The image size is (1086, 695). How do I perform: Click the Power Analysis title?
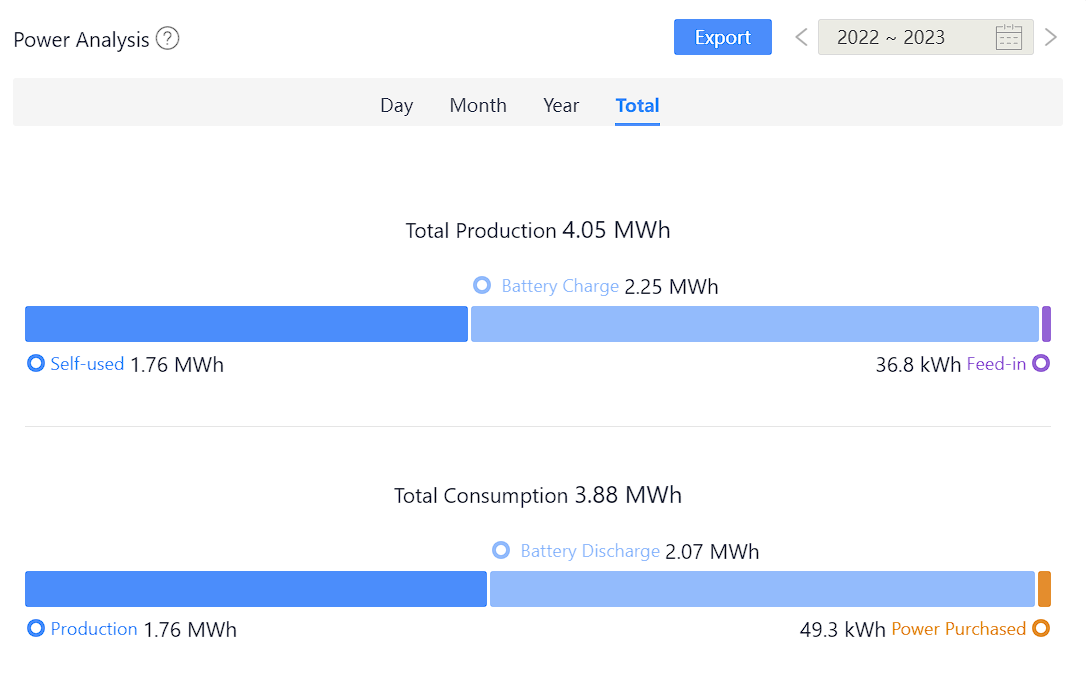click(x=81, y=39)
